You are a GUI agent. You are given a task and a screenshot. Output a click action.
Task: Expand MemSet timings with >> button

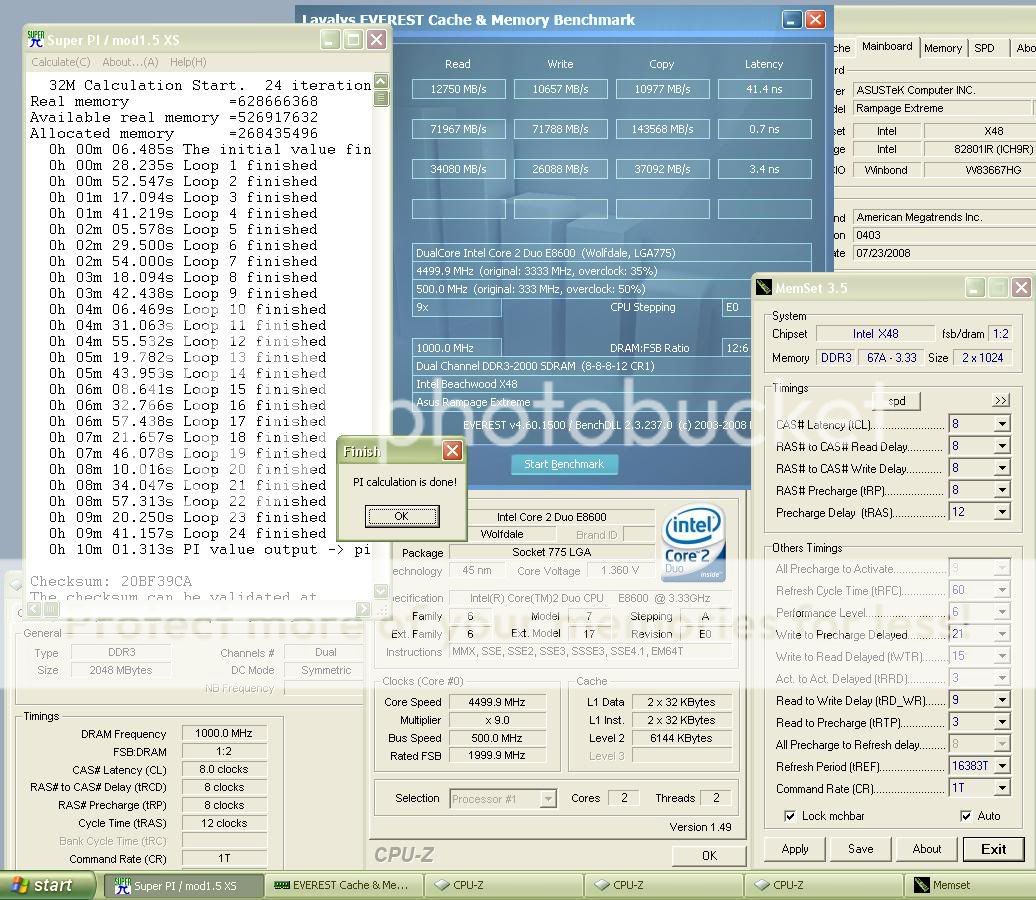tap(1001, 400)
